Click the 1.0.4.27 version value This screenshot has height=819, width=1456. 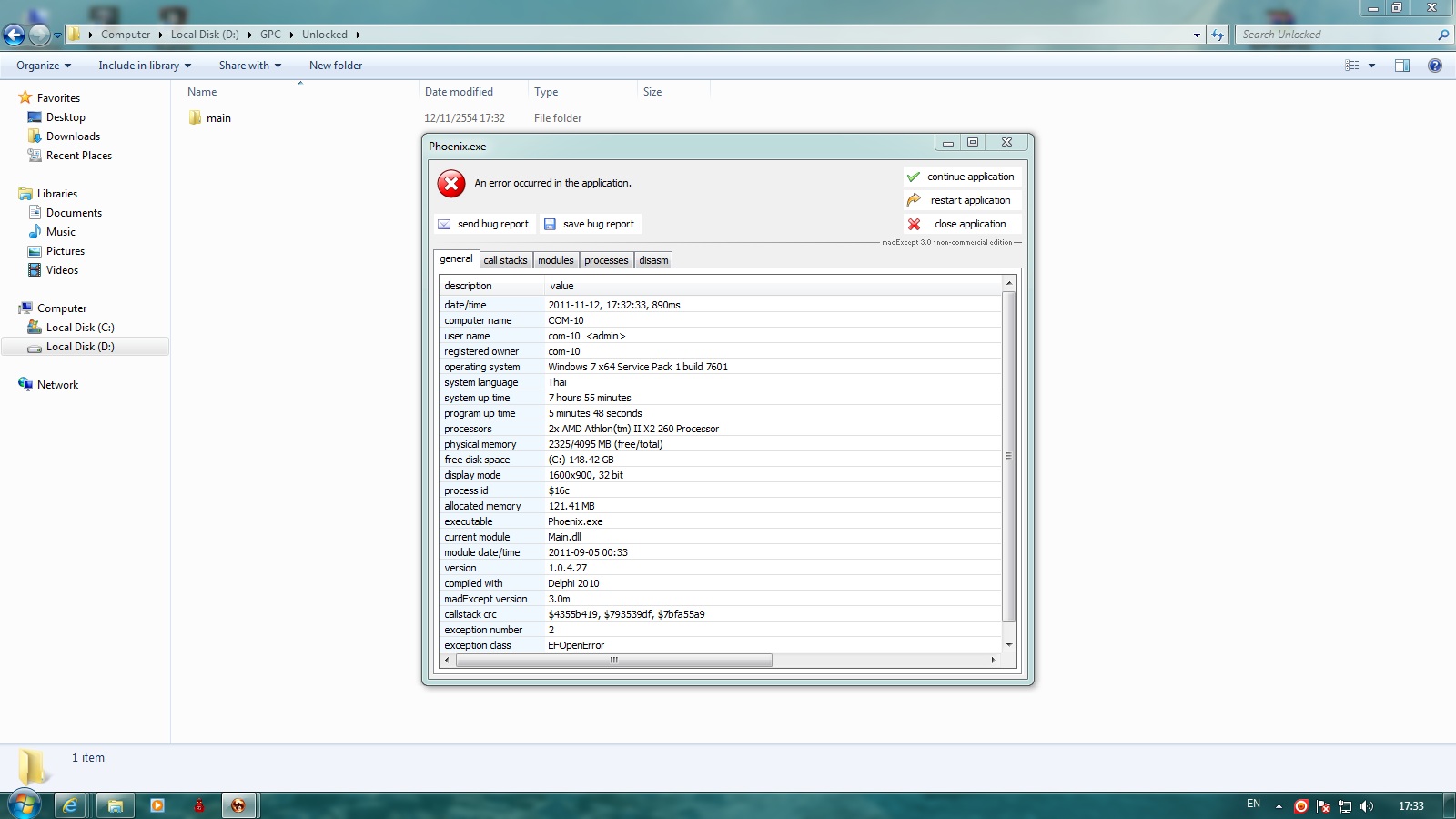tap(568, 568)
